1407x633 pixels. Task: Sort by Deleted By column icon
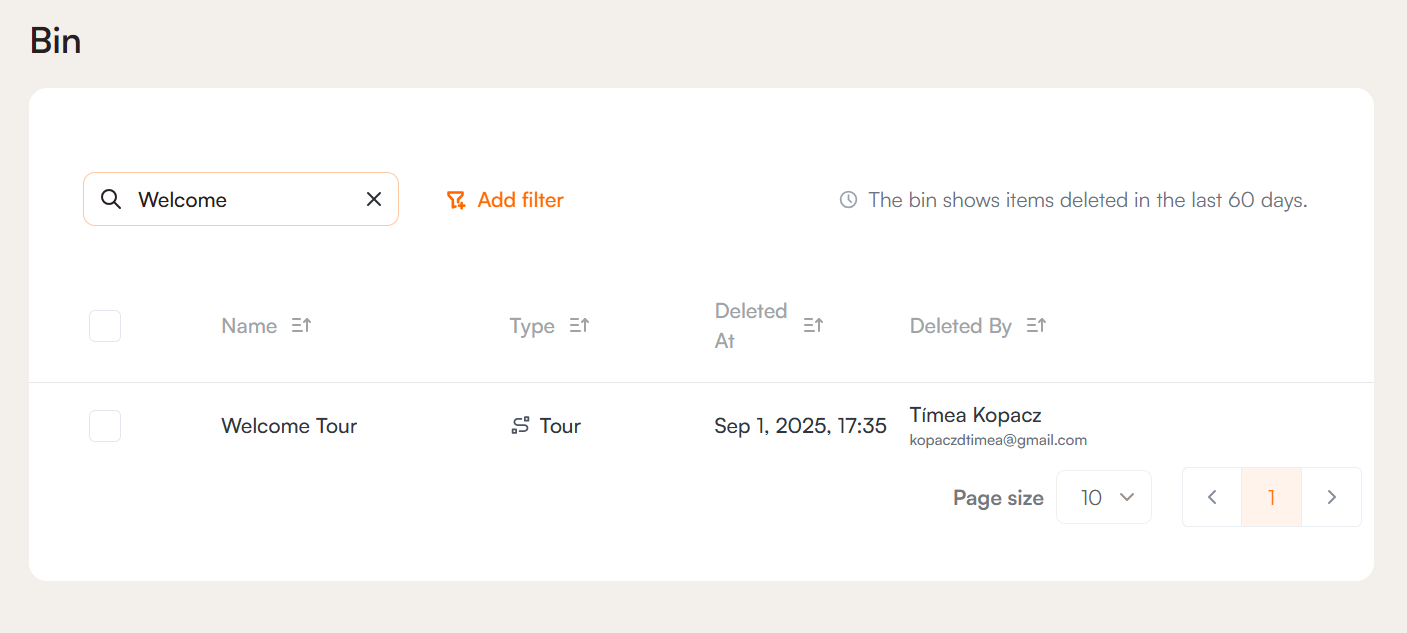[x=1036, y=325]
